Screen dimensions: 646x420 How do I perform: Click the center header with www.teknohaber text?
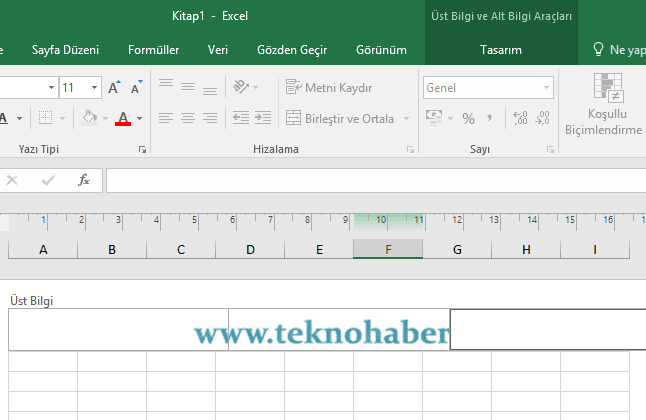pyautogui.click(x=339, y=330)
